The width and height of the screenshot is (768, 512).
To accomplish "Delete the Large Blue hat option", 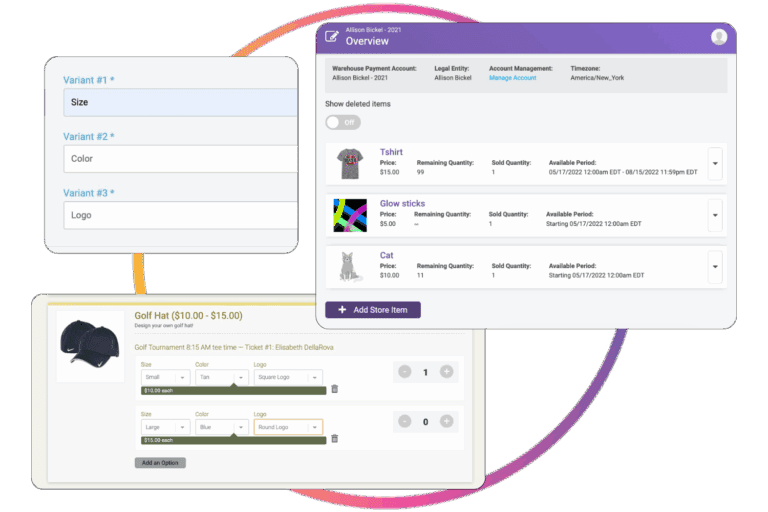I will pos(334,438).
